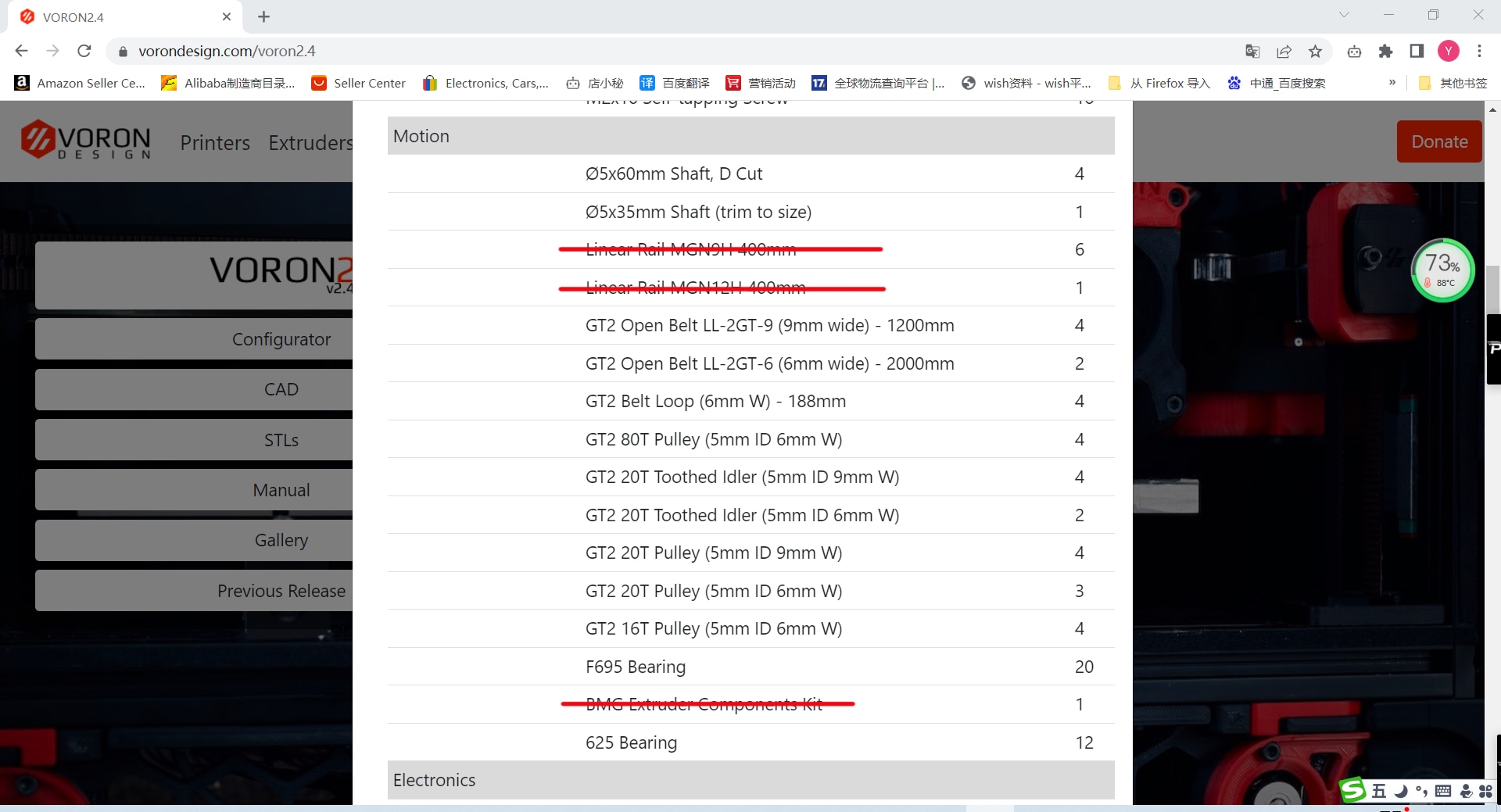Select the Electronics section header
1501x812 pixels.
coord(750,780)
